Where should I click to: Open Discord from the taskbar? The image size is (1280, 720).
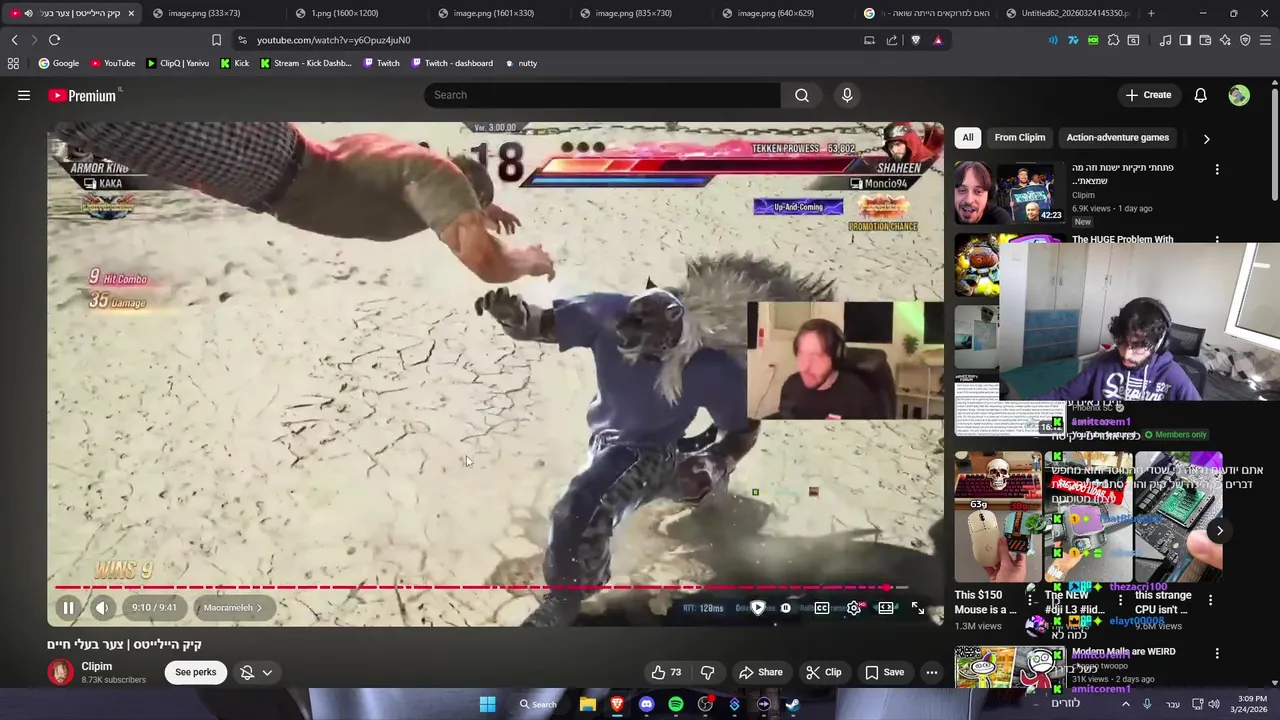coord(646,704)
